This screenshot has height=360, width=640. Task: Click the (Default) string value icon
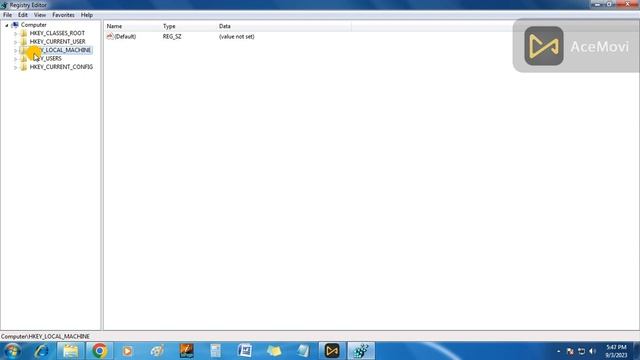click(x=110, y=36)
